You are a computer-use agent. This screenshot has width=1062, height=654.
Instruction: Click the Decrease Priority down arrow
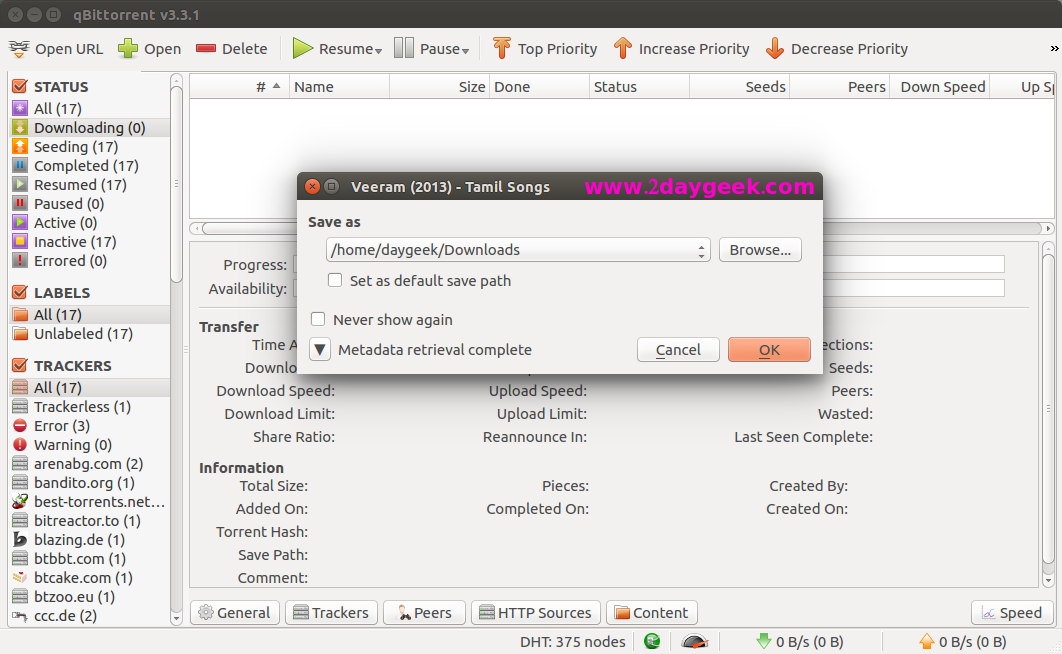774,49
